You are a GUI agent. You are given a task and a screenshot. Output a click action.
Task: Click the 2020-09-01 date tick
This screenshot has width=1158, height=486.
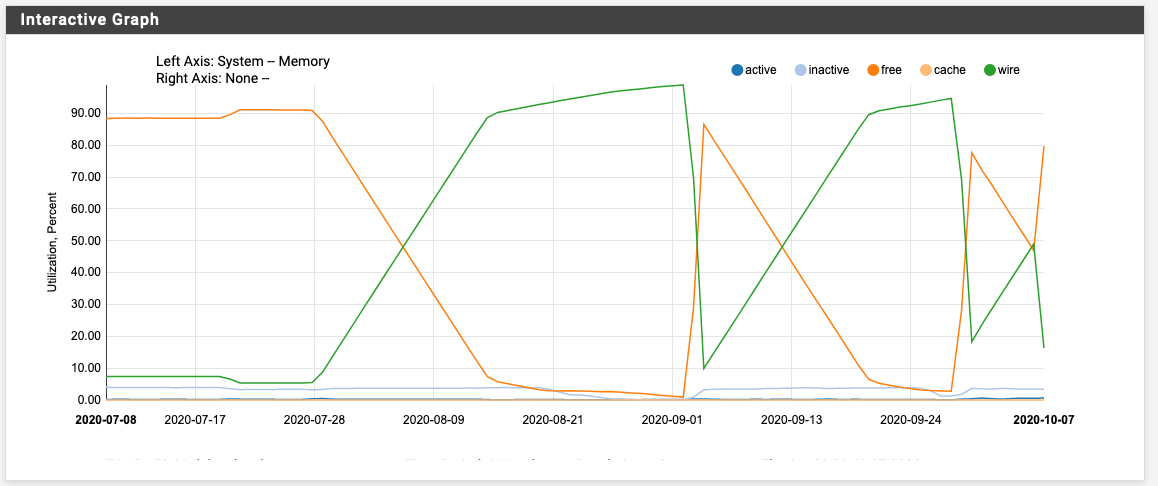tap(671, 420)
